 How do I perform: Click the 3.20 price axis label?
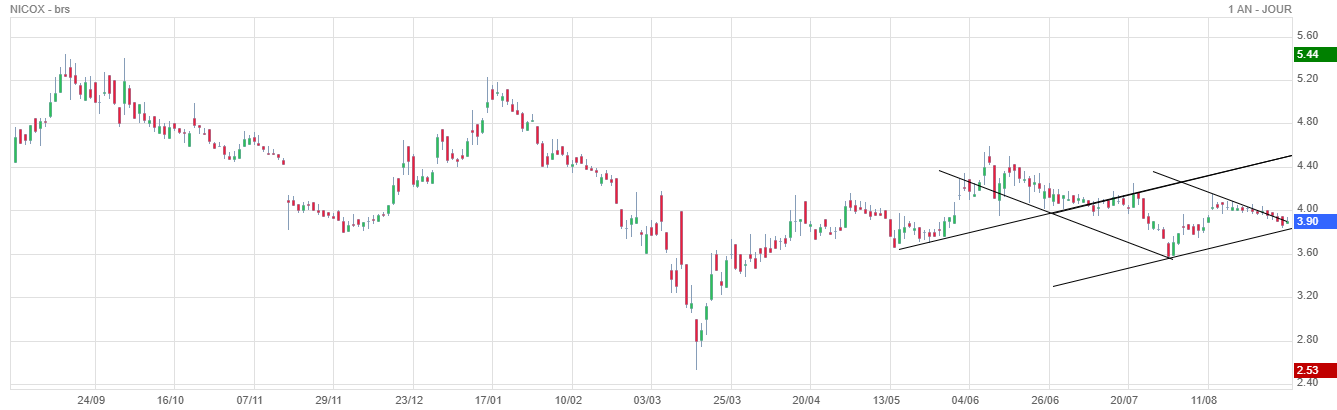click(x=1306, y=296)
